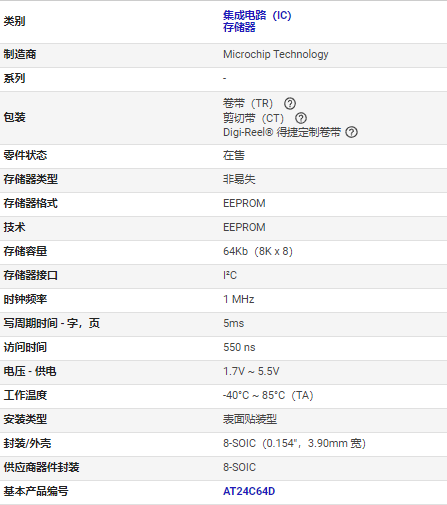Select the 存储器格式 row label
This screenshot has width=447, height=505.
coord(31,203)
